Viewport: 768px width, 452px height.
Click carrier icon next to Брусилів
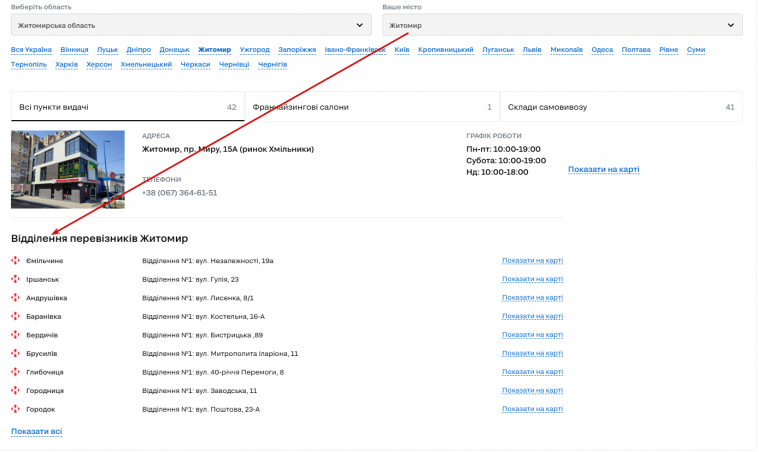16,354
